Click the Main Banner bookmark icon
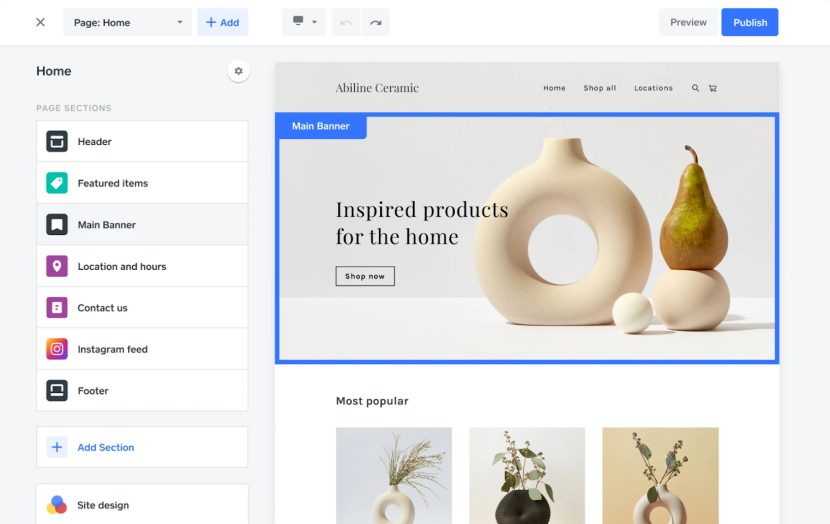The height and width of the screenshot is (524, 830). pos(57,224)
